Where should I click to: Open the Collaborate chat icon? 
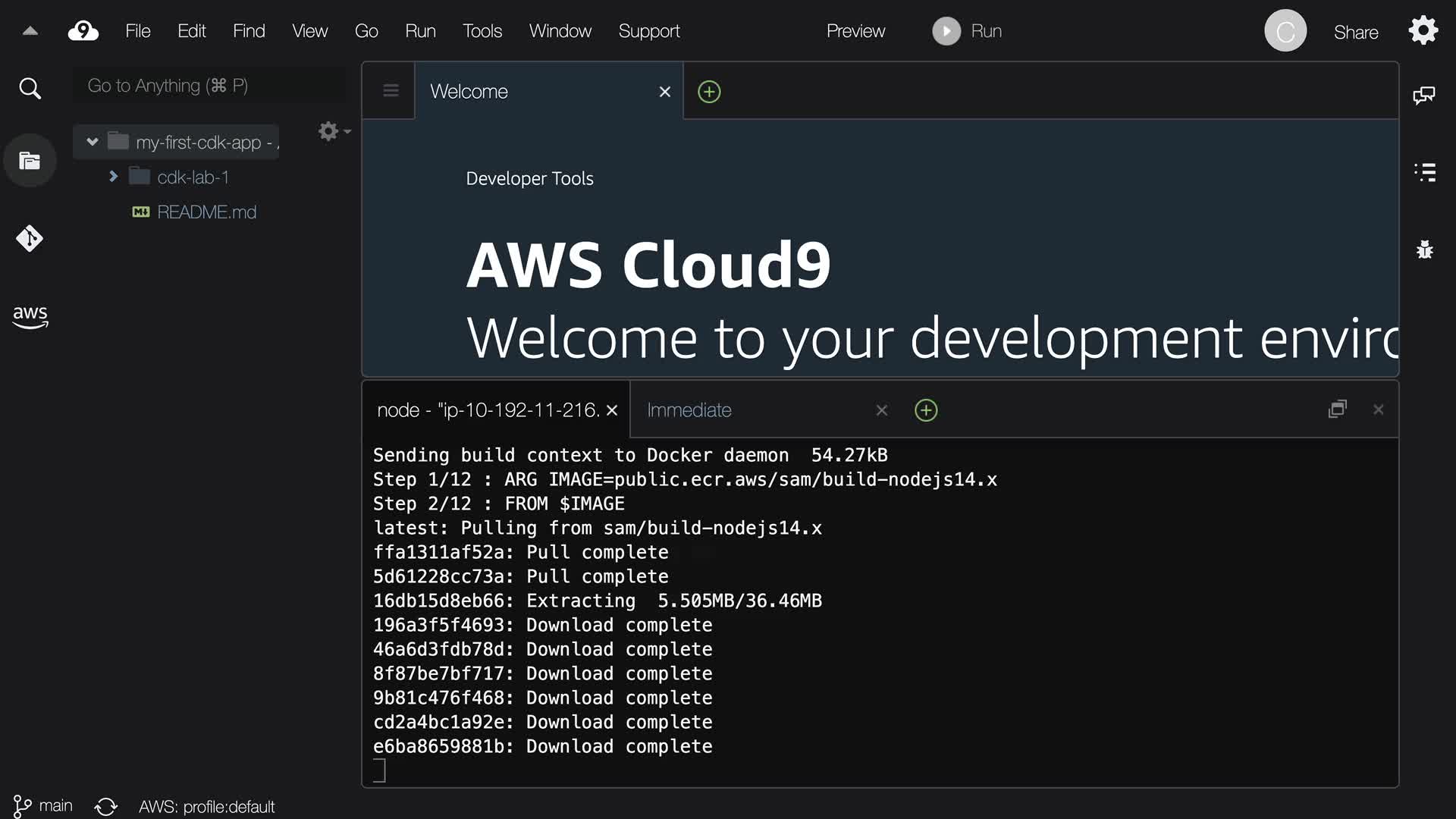click(x=1423, y=96)
